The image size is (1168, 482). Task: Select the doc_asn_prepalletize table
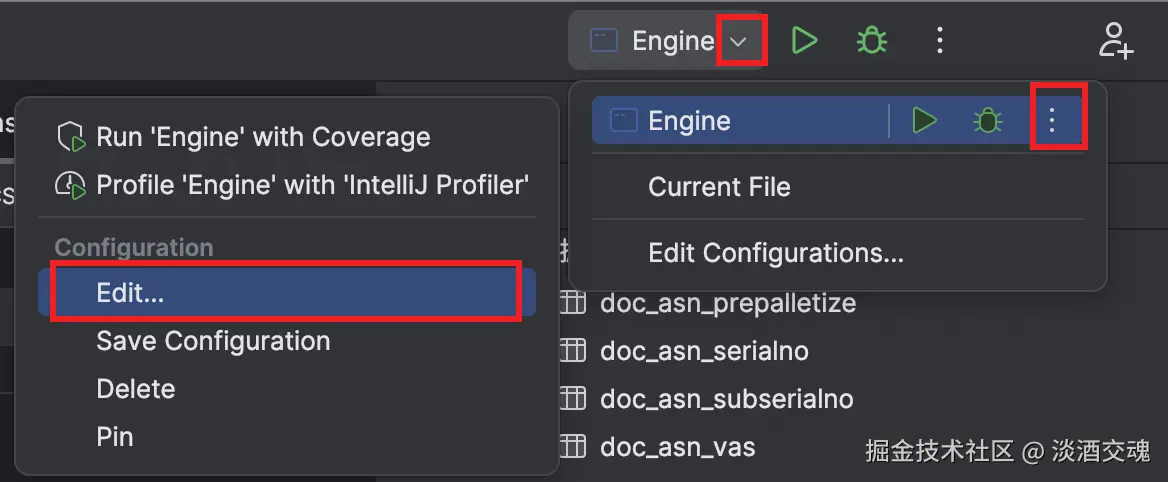(x=727, y=303)
